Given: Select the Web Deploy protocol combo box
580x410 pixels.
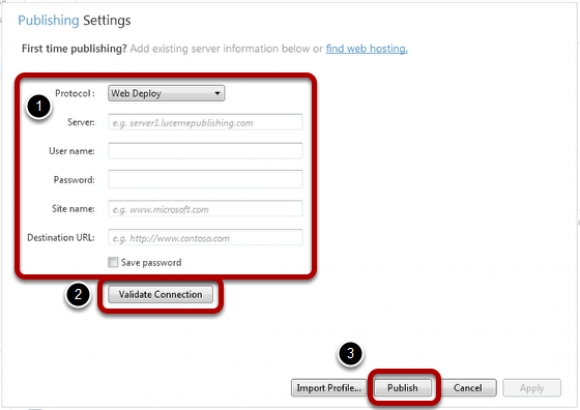Looking at the screenshot, I should (x=166, y=93).
